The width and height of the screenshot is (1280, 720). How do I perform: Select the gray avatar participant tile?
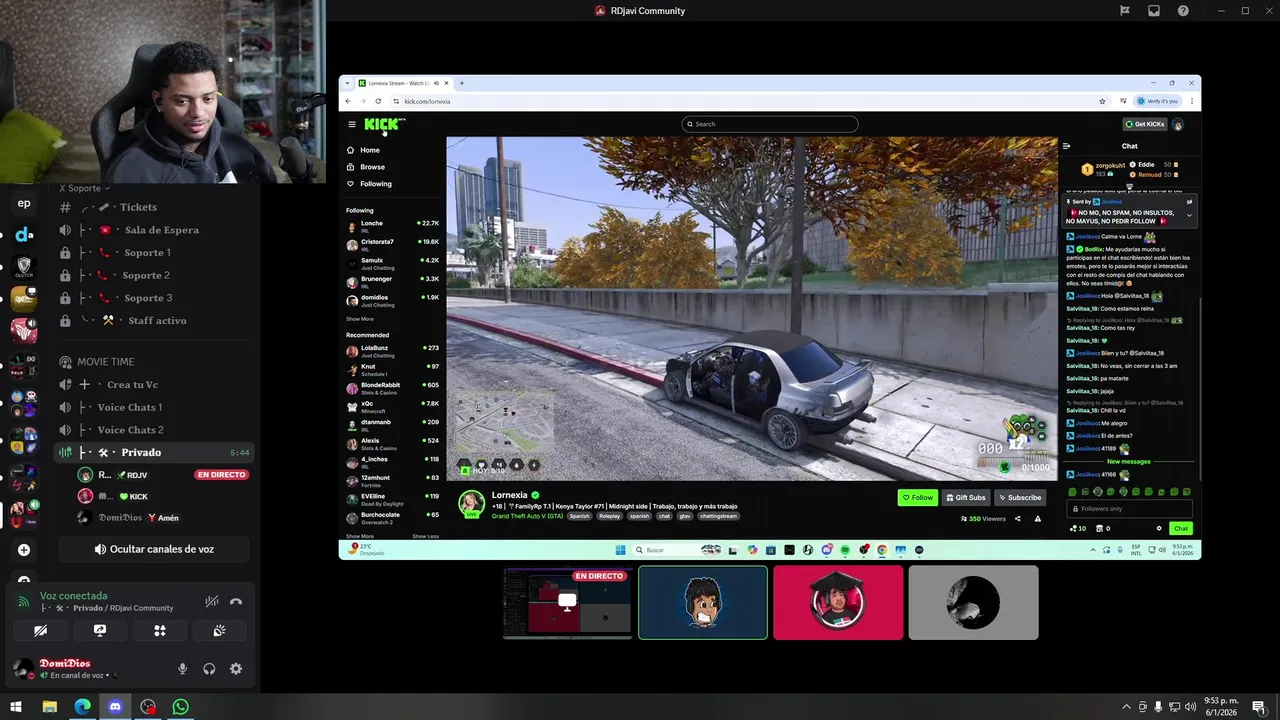[973, 603]
